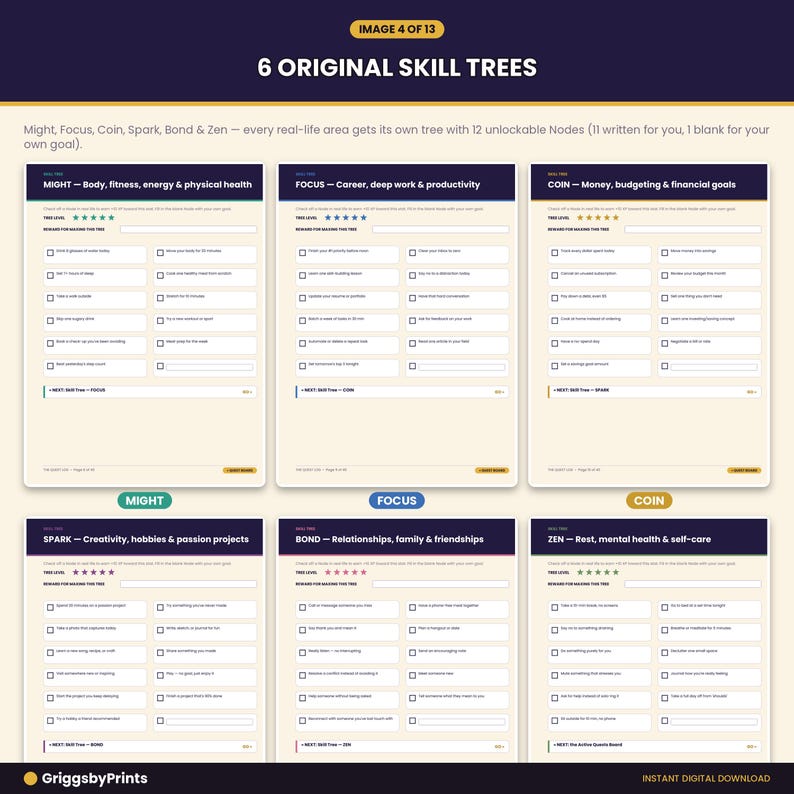Select the gold COIN label pill
Viewport: 794px width, 794px height.
point(649,500)
